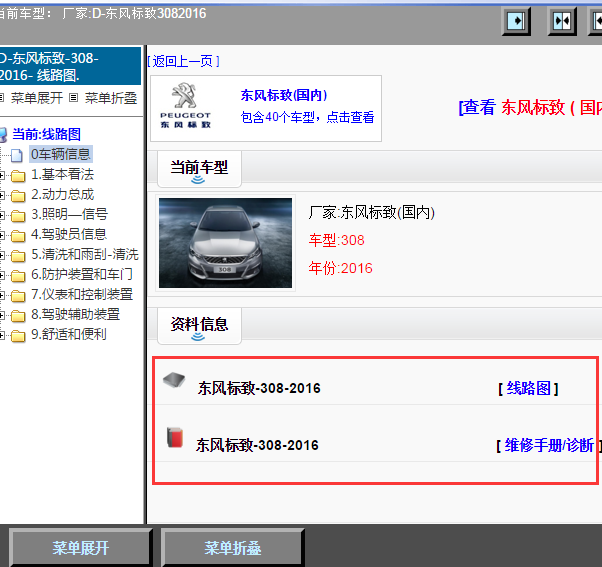Image resolution: width=602 pixels, height=567 pixels.
Task: Click the red book icon beside 维修手册 row
Action: 175,437
